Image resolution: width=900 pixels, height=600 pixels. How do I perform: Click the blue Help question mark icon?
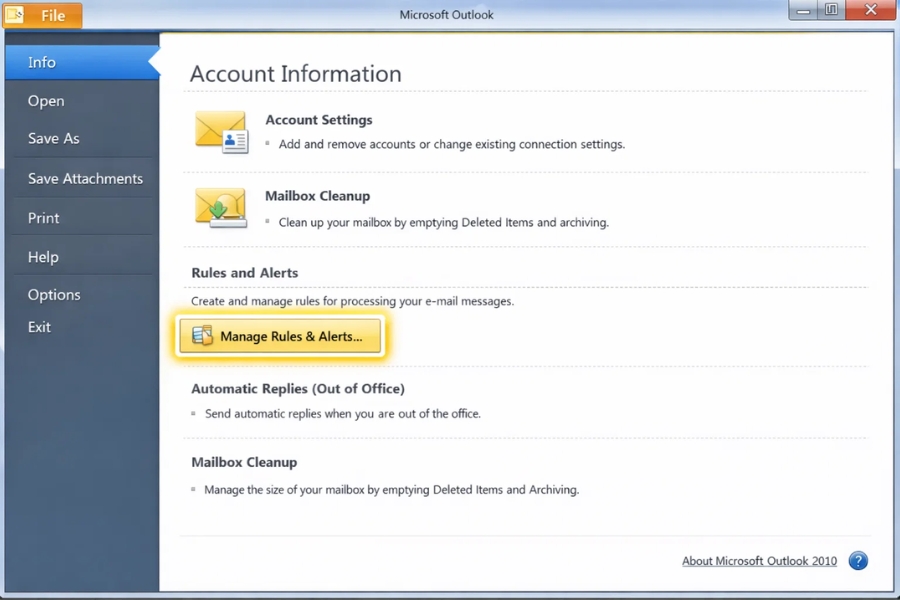click(x=858, y=561)
